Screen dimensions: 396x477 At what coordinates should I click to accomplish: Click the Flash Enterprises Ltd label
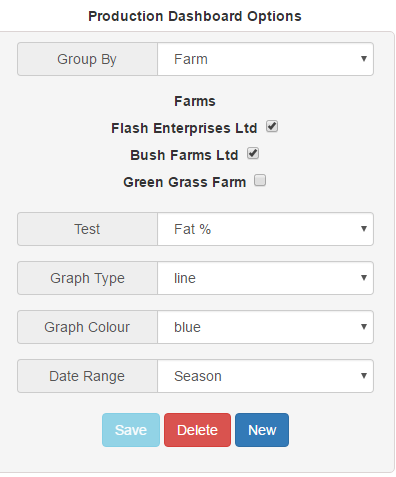[184, 128]
